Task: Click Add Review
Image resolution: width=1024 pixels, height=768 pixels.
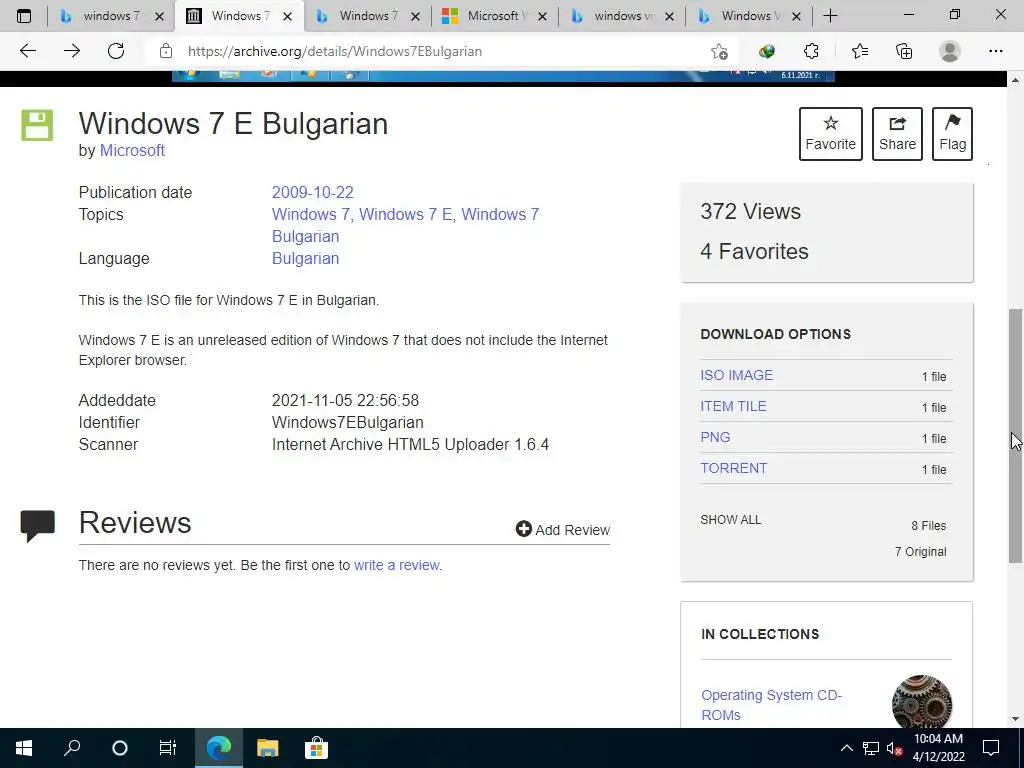Action: [x=563, y=530]
